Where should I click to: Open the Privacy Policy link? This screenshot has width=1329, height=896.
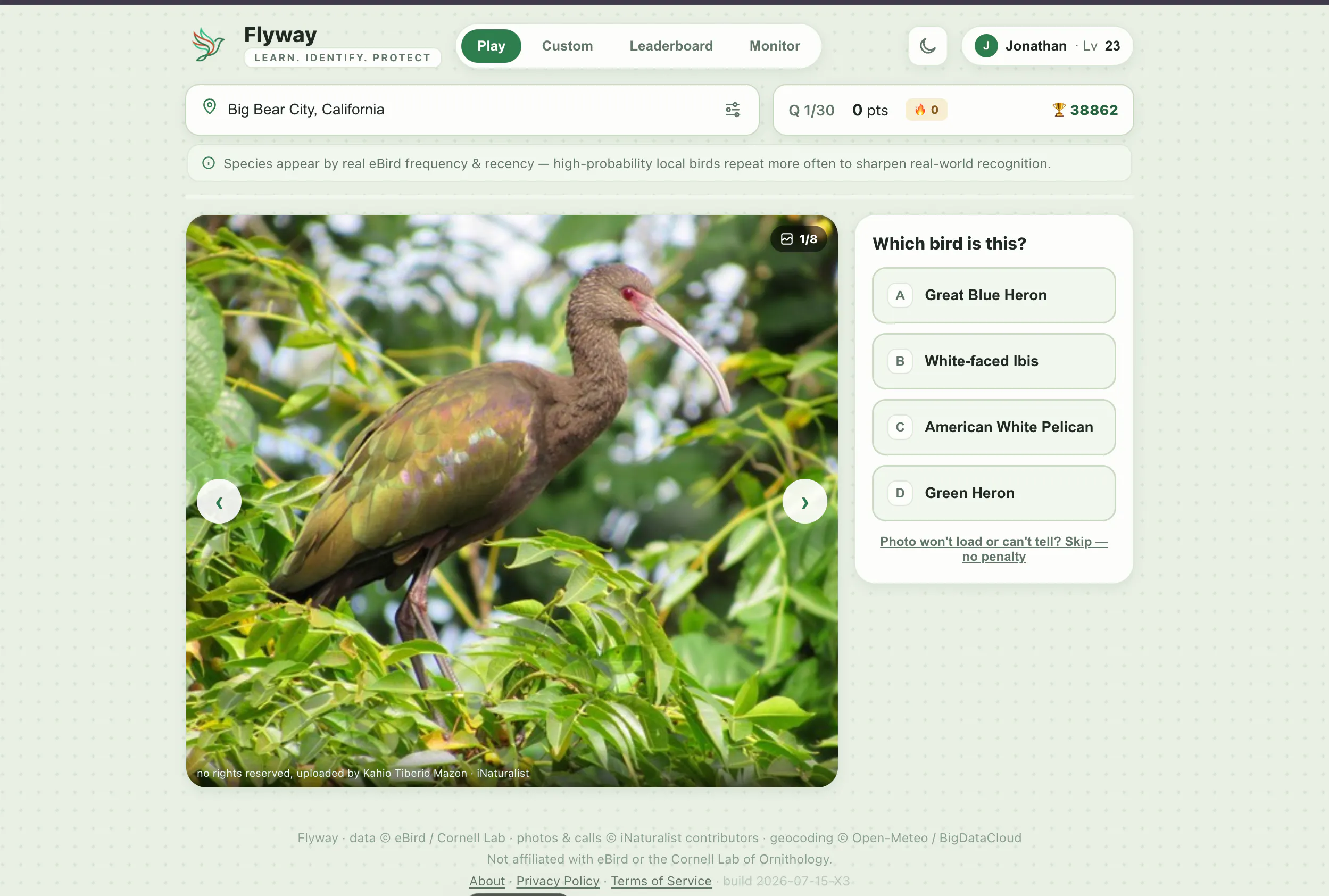pos(558,881)
